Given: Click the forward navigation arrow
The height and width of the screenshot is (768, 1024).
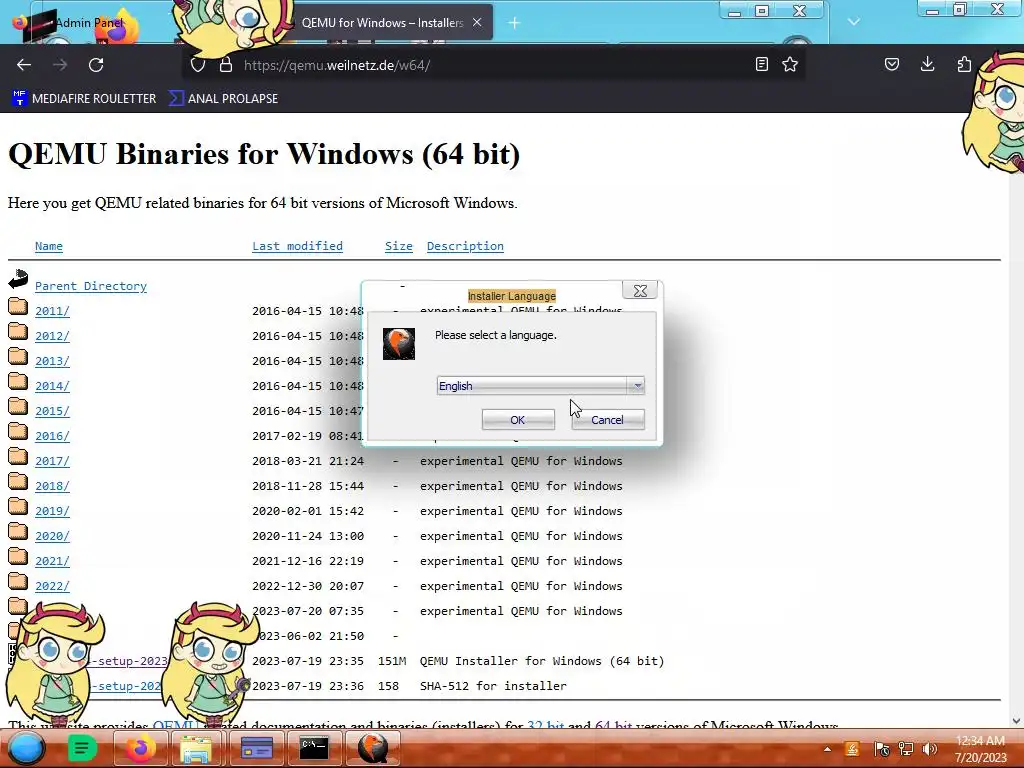Looking at the screenshot, I should click(60, 65).
